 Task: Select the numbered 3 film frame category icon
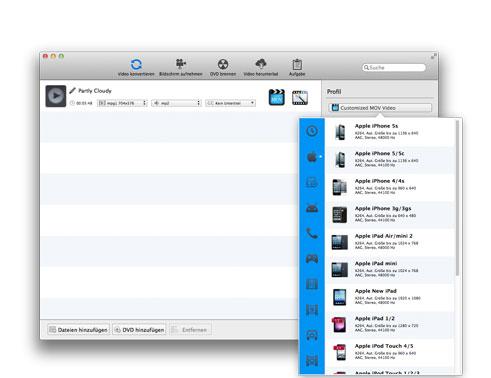[312, 310]
